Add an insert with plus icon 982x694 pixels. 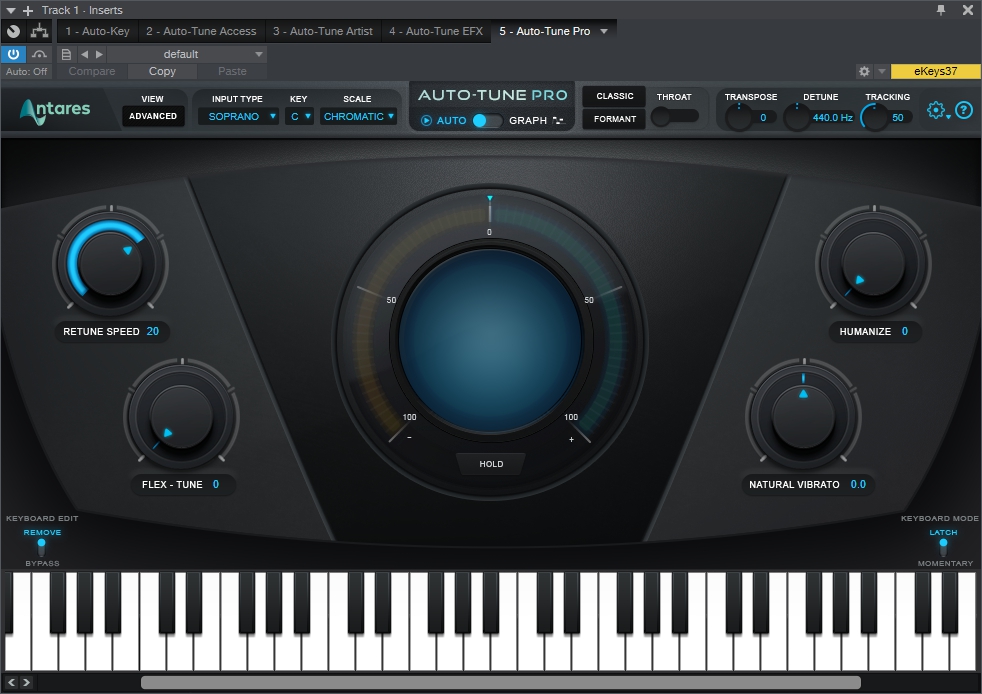[x=28, y=10]
